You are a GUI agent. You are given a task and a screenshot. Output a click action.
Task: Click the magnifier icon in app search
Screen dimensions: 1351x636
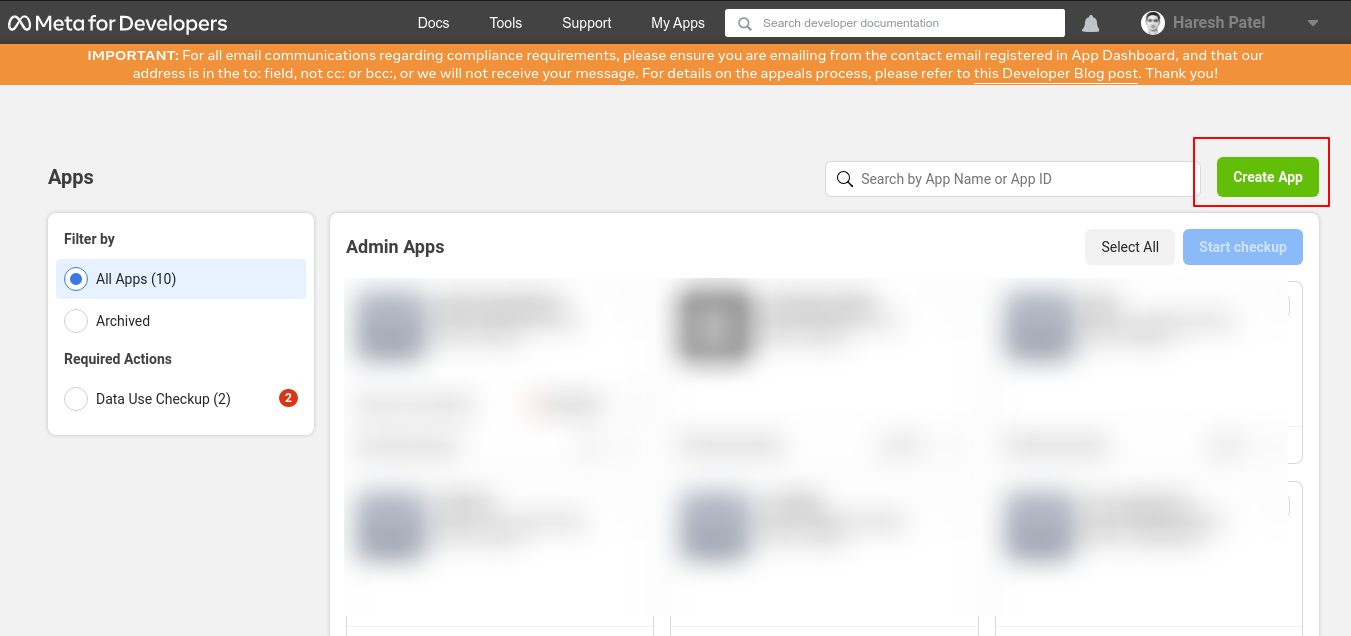845,179
